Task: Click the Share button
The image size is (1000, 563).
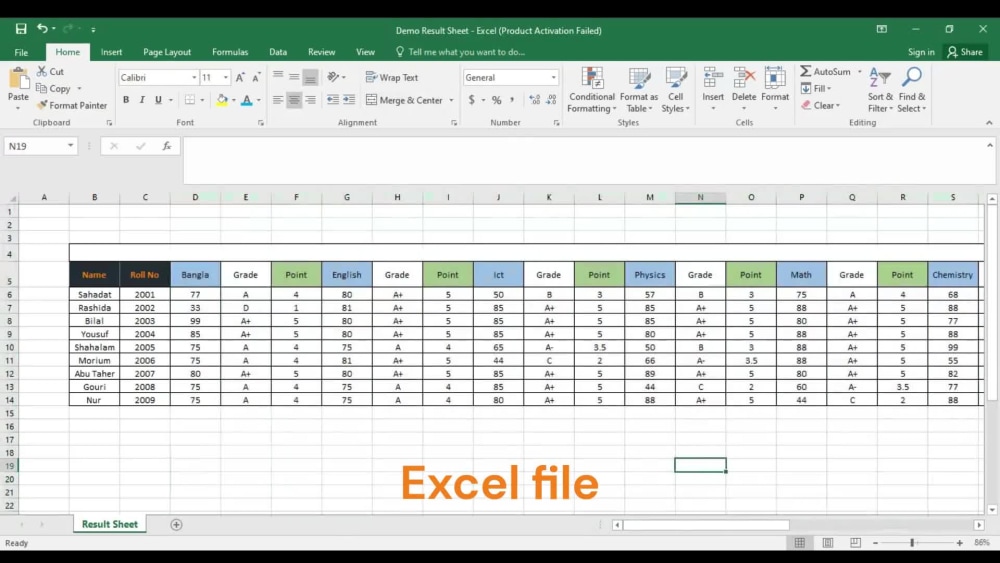Action: pyautogui.click(x=965, y=52)
